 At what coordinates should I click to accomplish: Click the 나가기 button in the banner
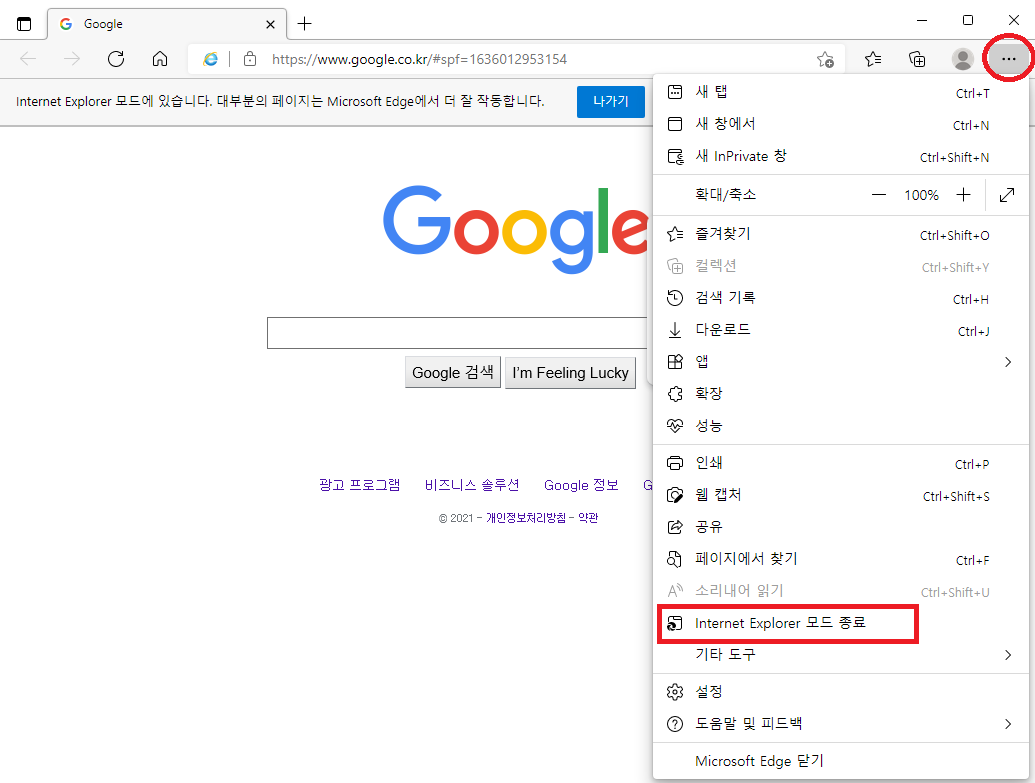(611, 102)
